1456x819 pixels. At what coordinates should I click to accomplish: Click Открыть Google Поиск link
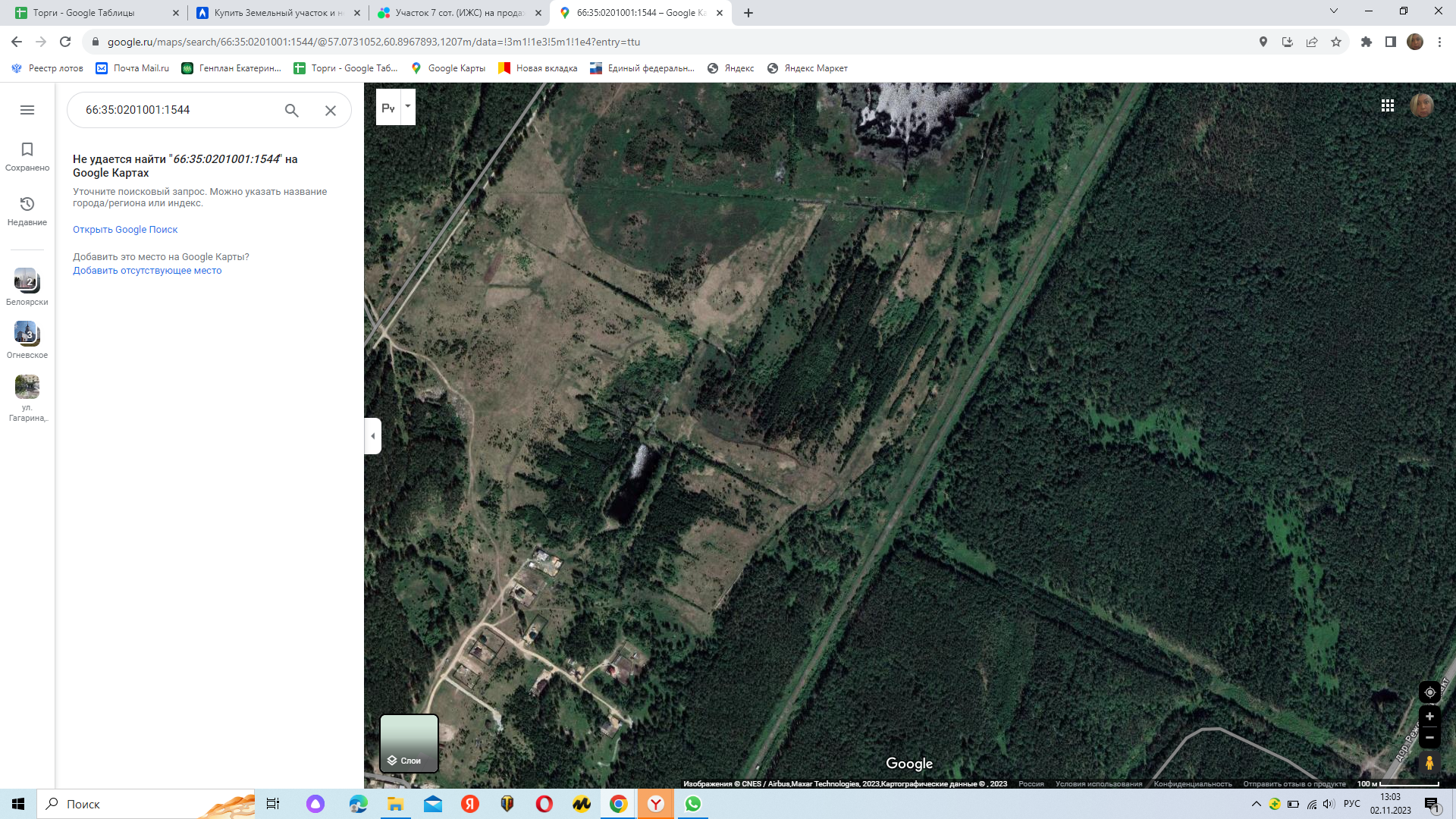[125, 230]
